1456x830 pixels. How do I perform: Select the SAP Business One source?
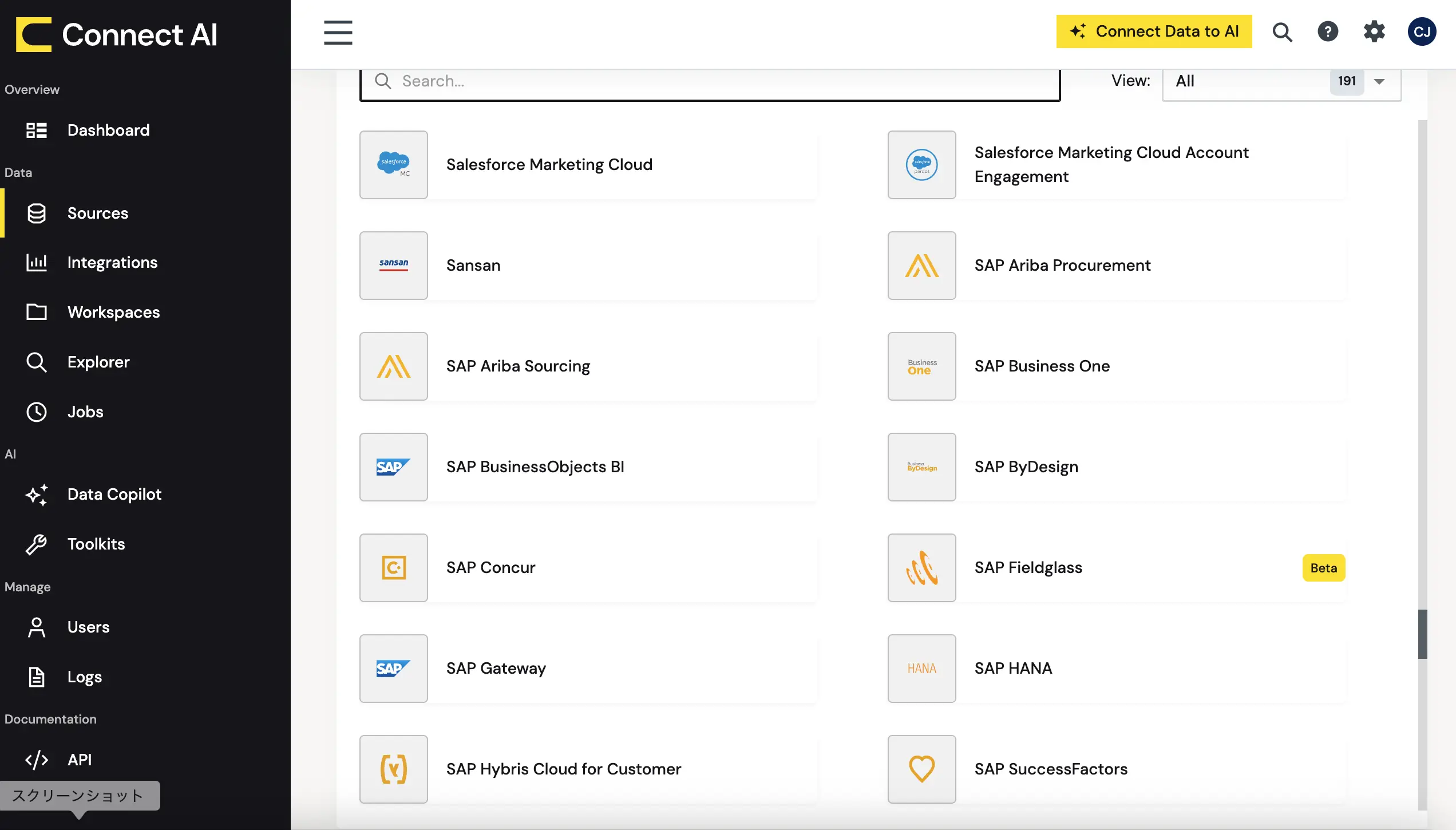click(x=1117, y=366)
